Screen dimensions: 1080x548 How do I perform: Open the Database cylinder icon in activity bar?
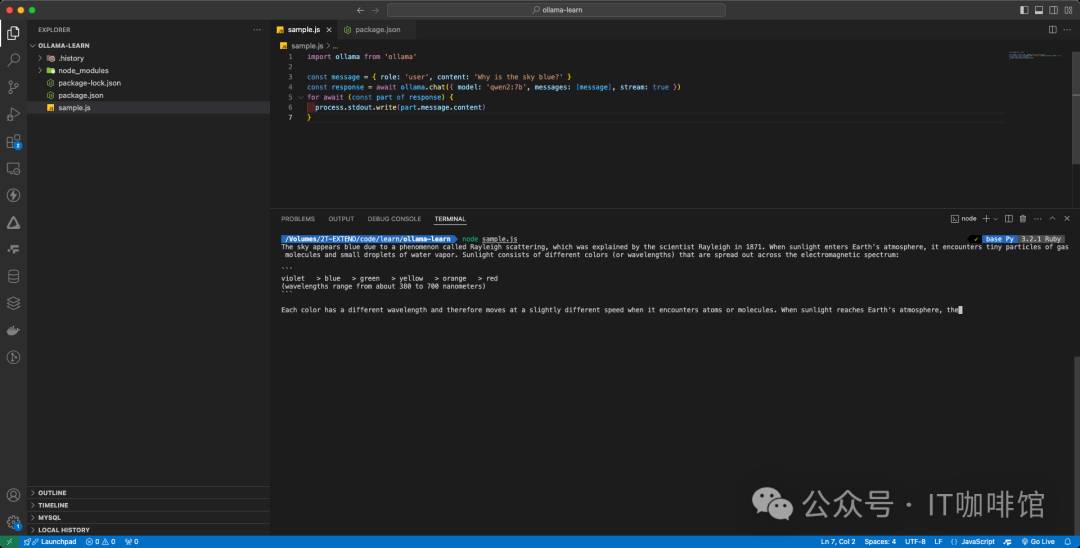pos(13,277)
